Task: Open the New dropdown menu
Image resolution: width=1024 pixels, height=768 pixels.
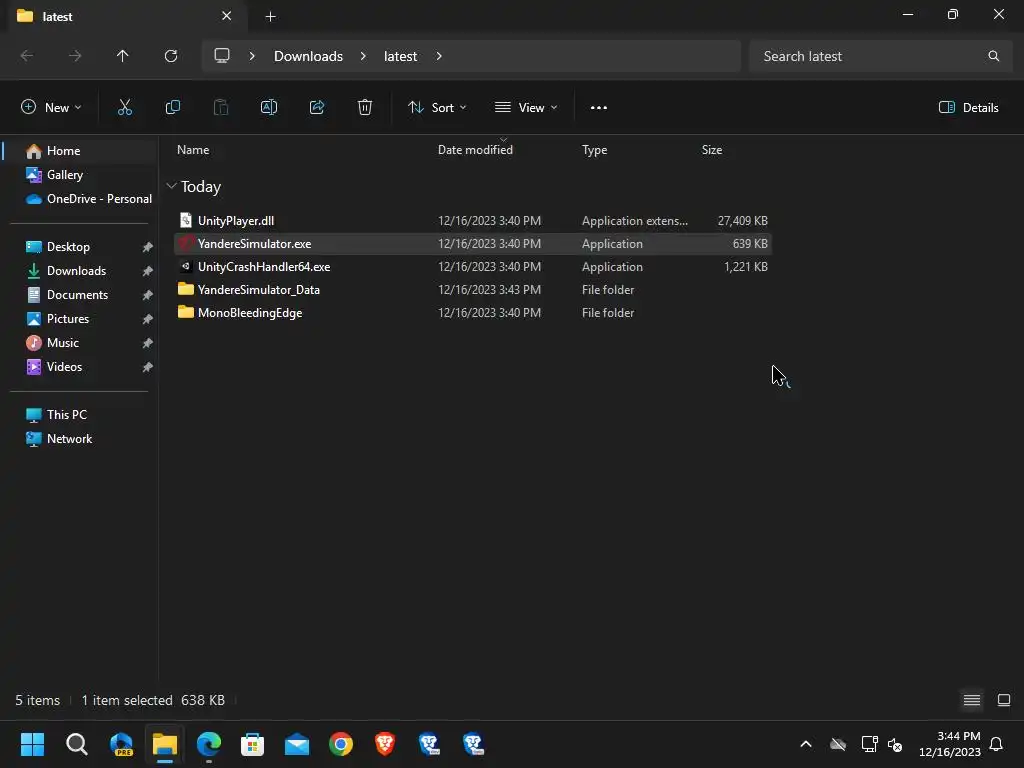Action: pos(51,108)
